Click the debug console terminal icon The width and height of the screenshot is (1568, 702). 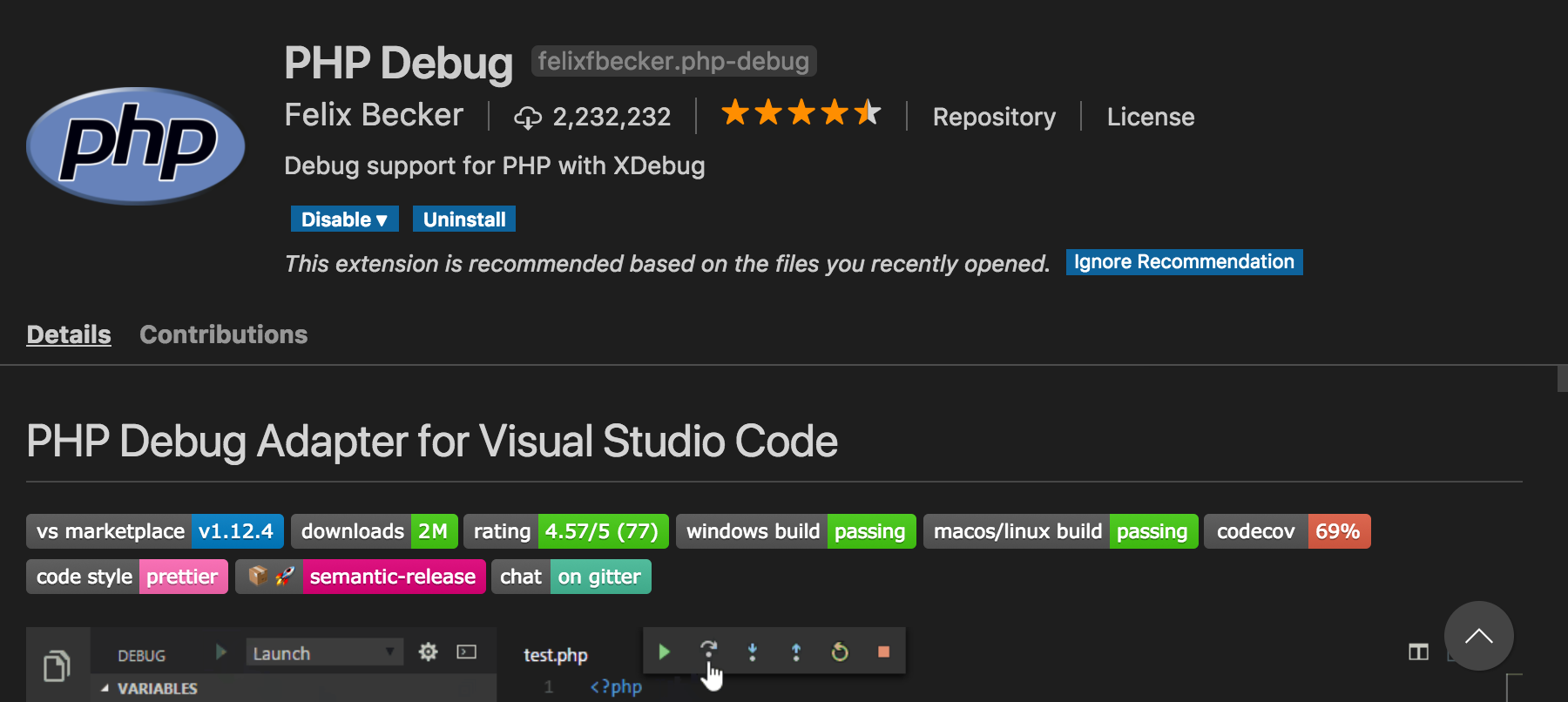click(x=467, y=651)
